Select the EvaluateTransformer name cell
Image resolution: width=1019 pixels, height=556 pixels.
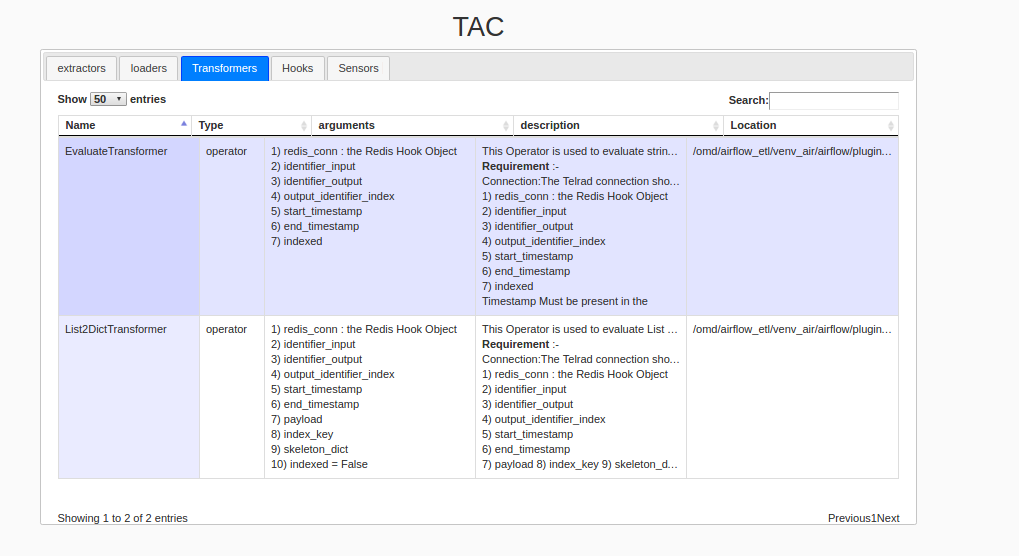click(x=129, y=226)
